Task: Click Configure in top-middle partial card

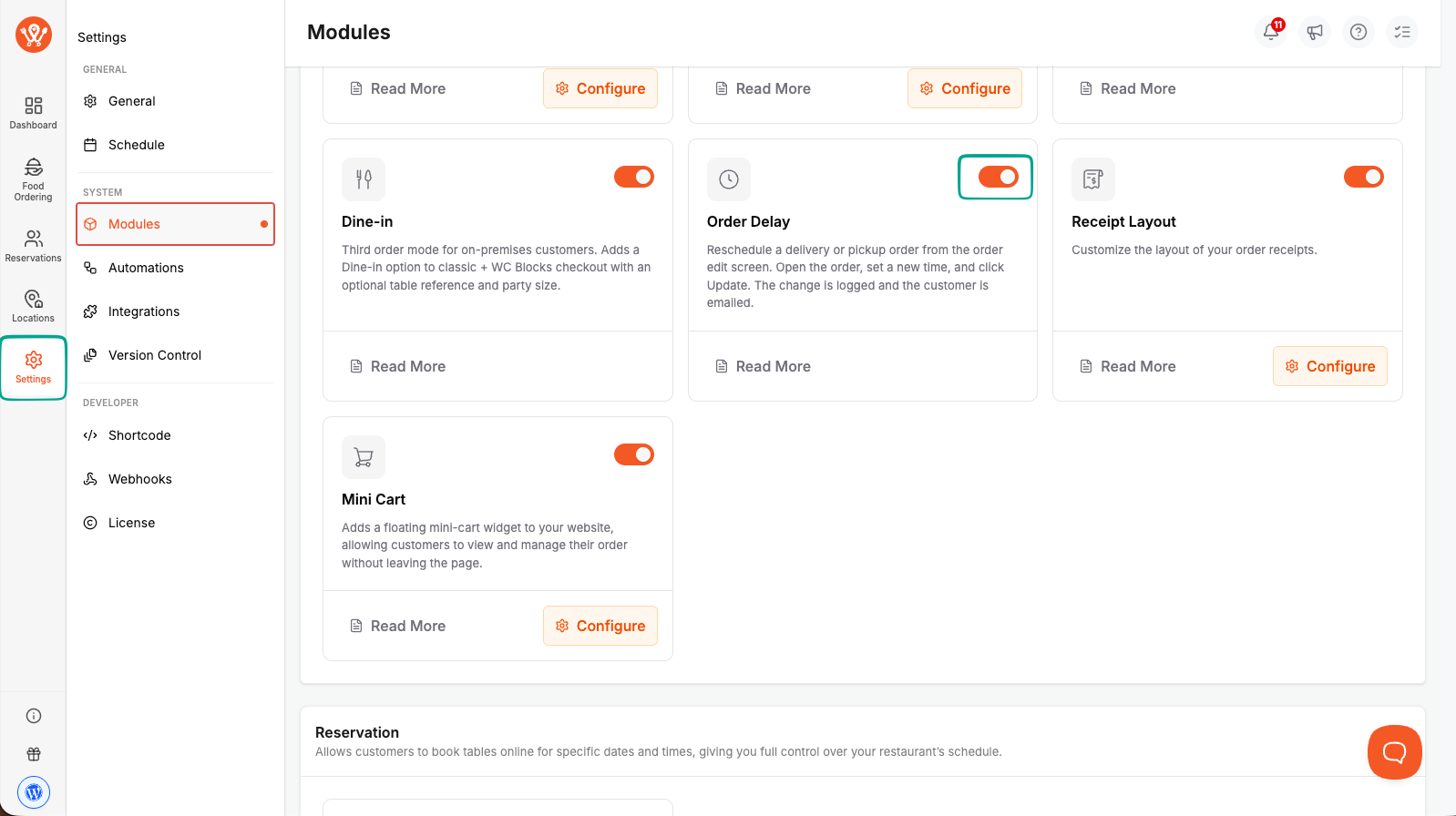Action: click(965, 88)
